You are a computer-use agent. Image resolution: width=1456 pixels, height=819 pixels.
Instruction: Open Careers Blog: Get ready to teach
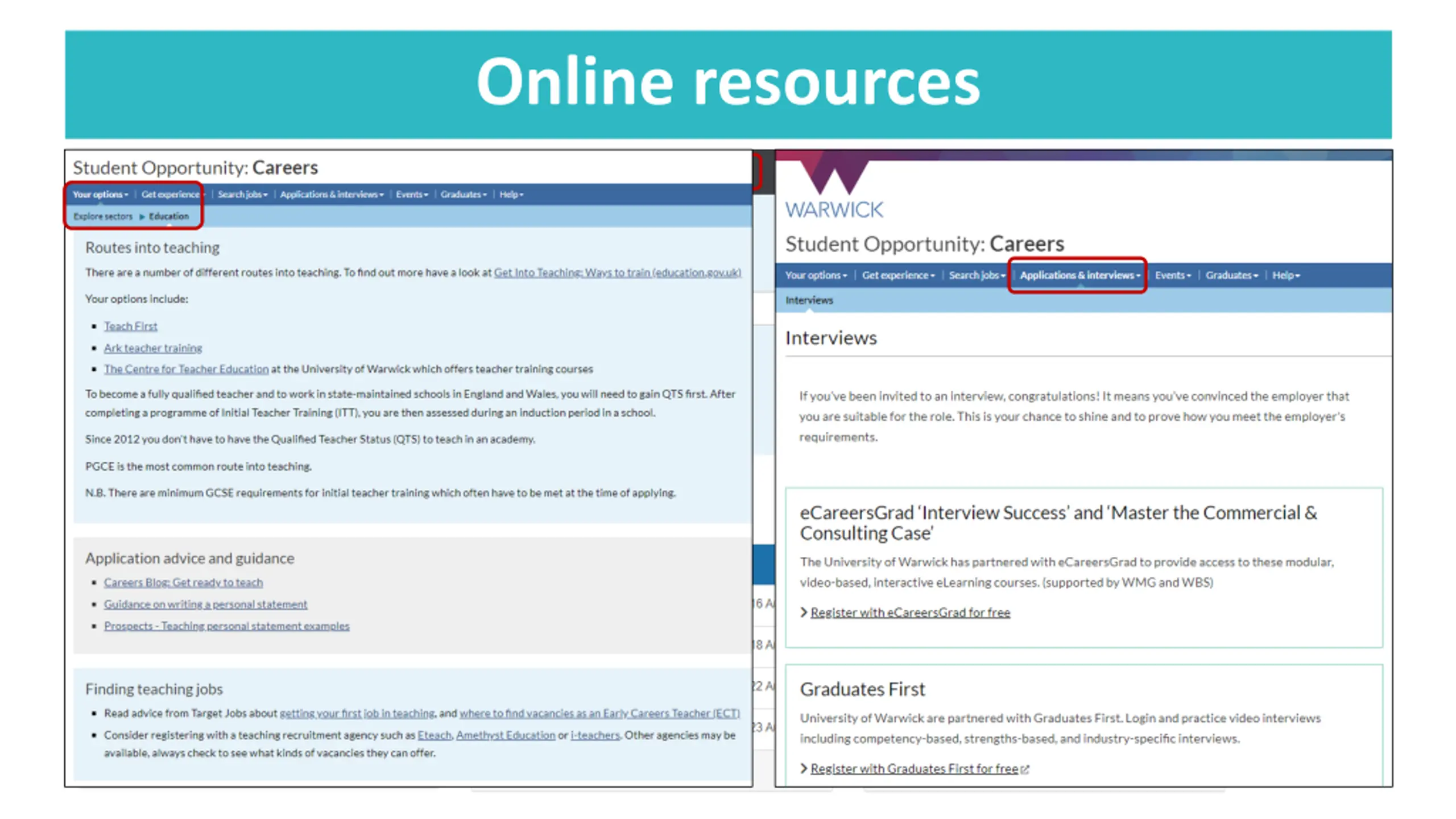[183, 582]
